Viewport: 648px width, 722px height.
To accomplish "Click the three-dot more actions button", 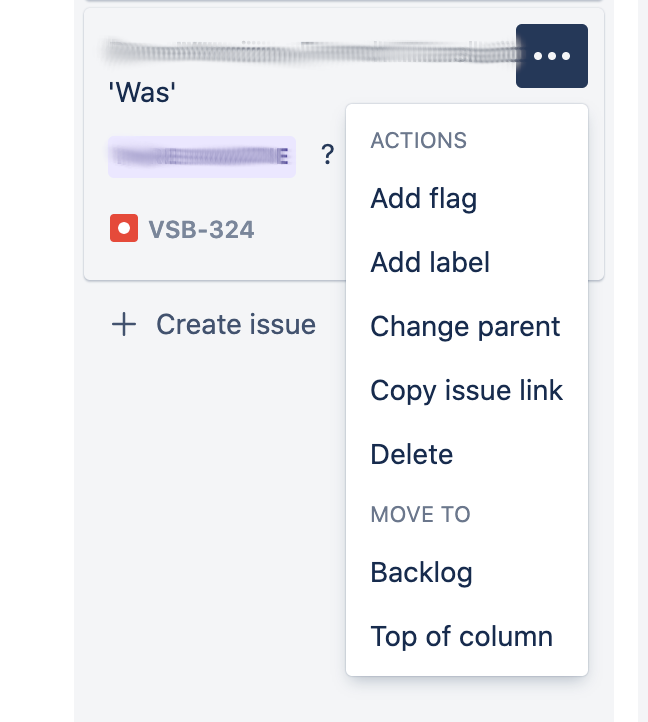I will click(x=551, y=56).
